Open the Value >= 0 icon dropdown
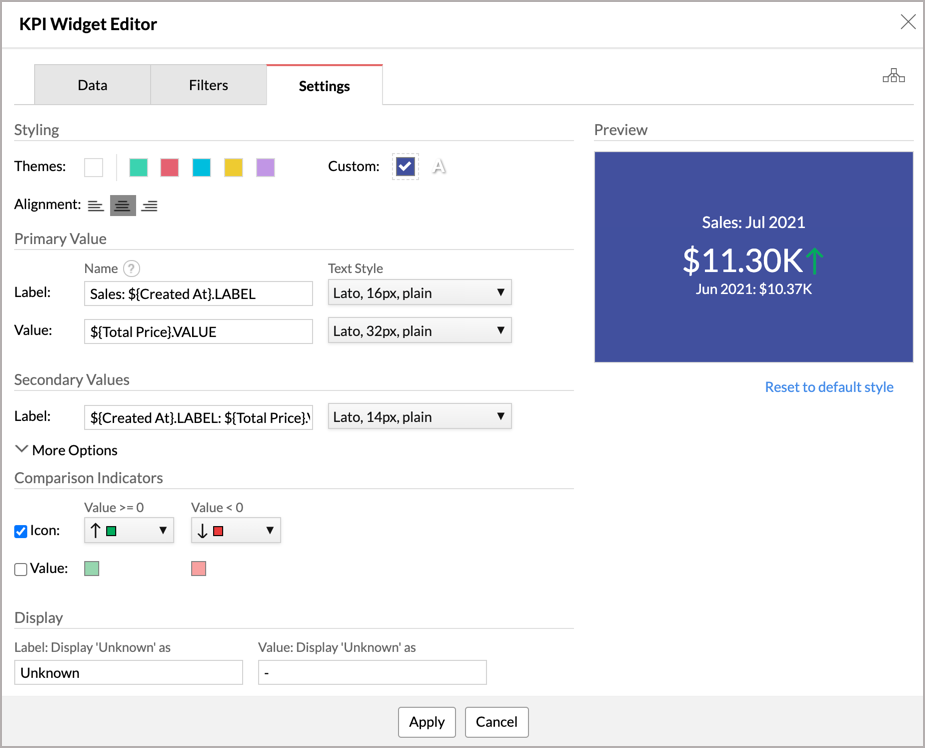This screenshot has width=925, height=748. [128, 531]
